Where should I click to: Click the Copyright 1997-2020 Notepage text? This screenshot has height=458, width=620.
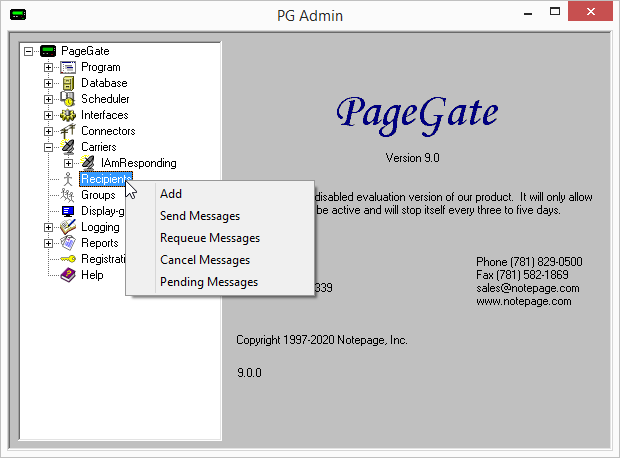click(x=322, y=340)
